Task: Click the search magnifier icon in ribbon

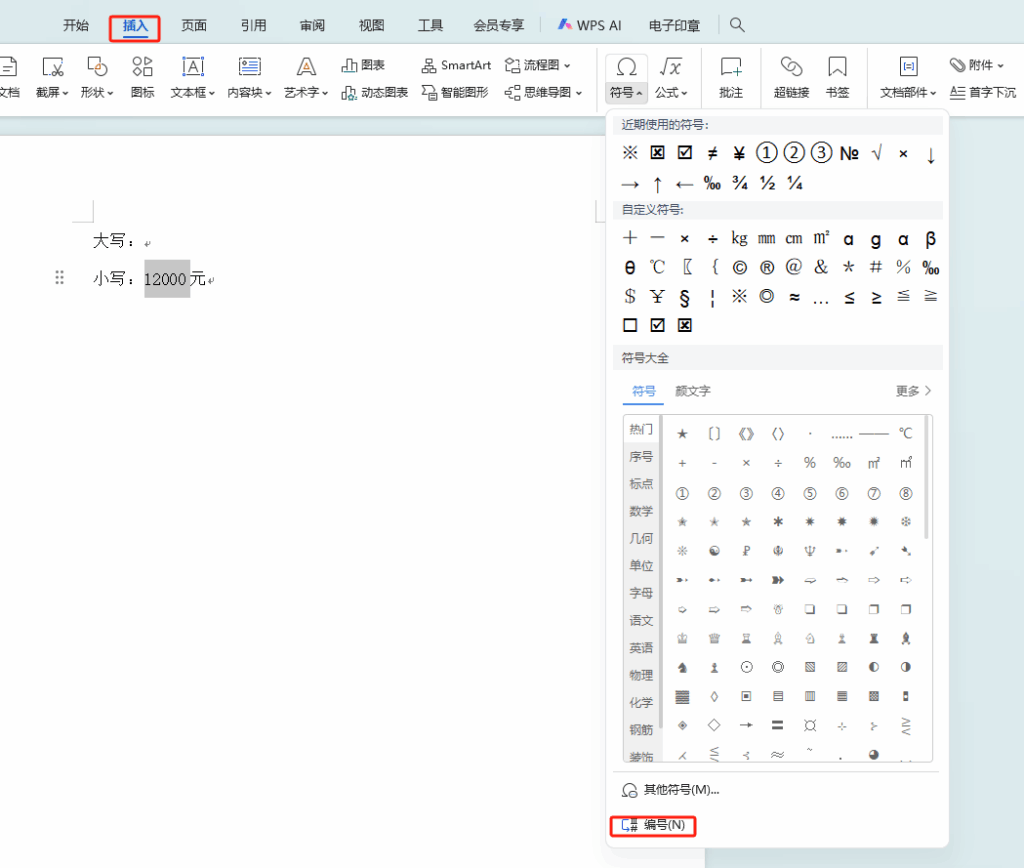Action: pos(737,25)
